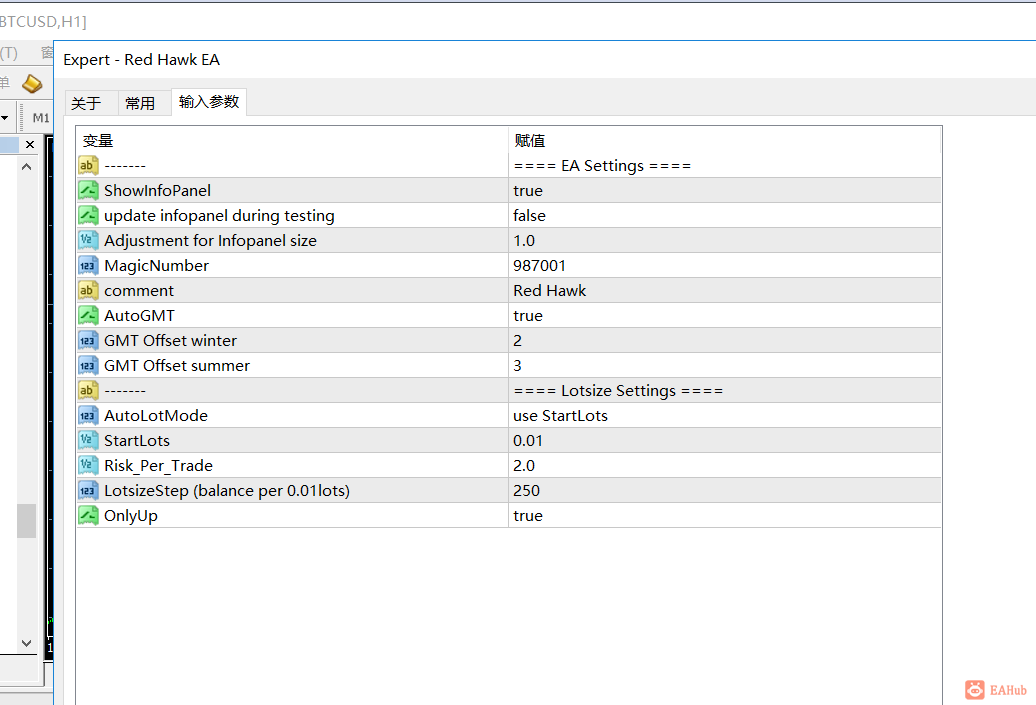The image size is (1036, 705).
Task: Click integer icon next to MagicNumber
Action: pyautogui.click(x=88, y=266)
